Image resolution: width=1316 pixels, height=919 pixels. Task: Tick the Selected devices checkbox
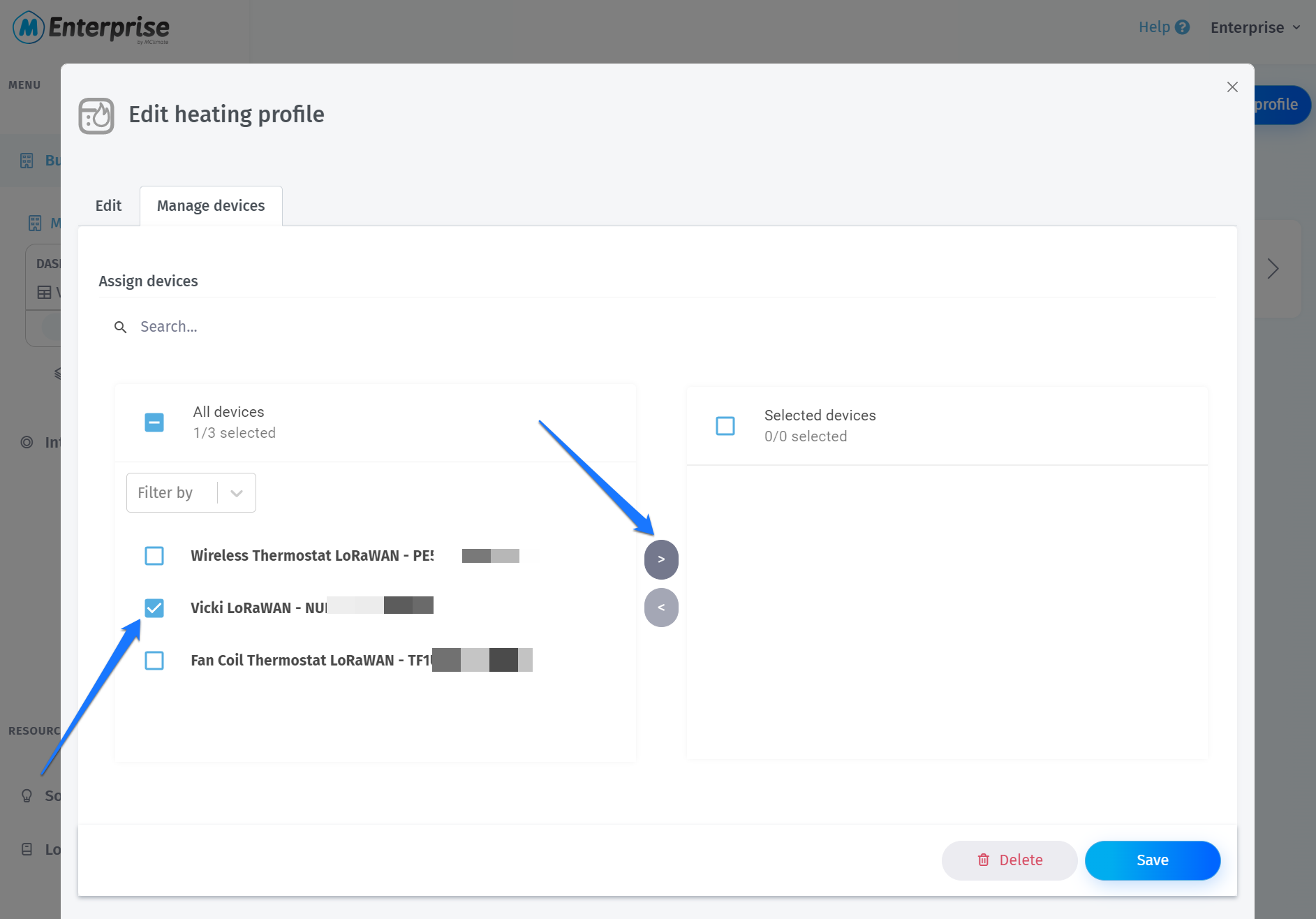click(x=725, y=426)
